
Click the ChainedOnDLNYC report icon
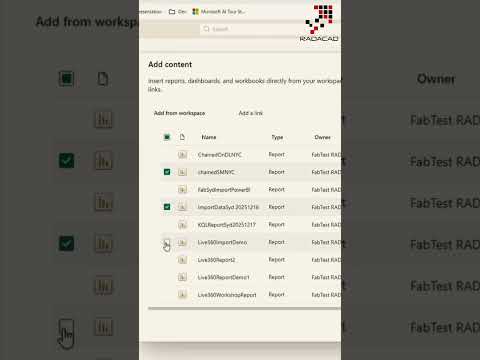click(x=182, y=155)
